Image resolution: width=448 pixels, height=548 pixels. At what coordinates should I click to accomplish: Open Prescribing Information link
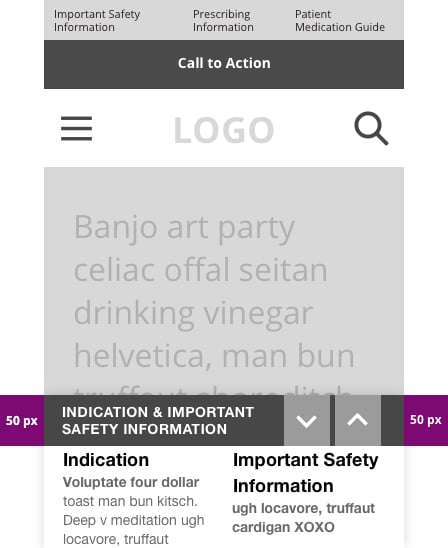[x=223, y=21]
